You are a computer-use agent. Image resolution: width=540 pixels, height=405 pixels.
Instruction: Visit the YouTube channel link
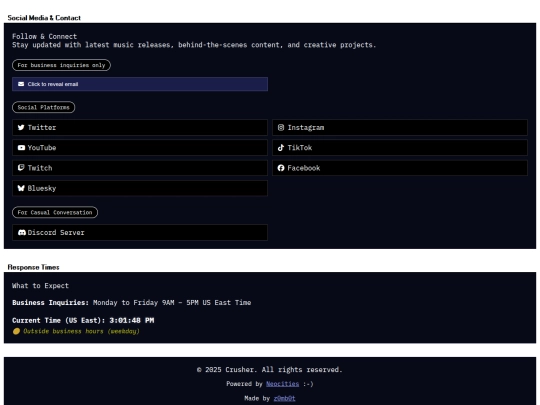(140, 148)
